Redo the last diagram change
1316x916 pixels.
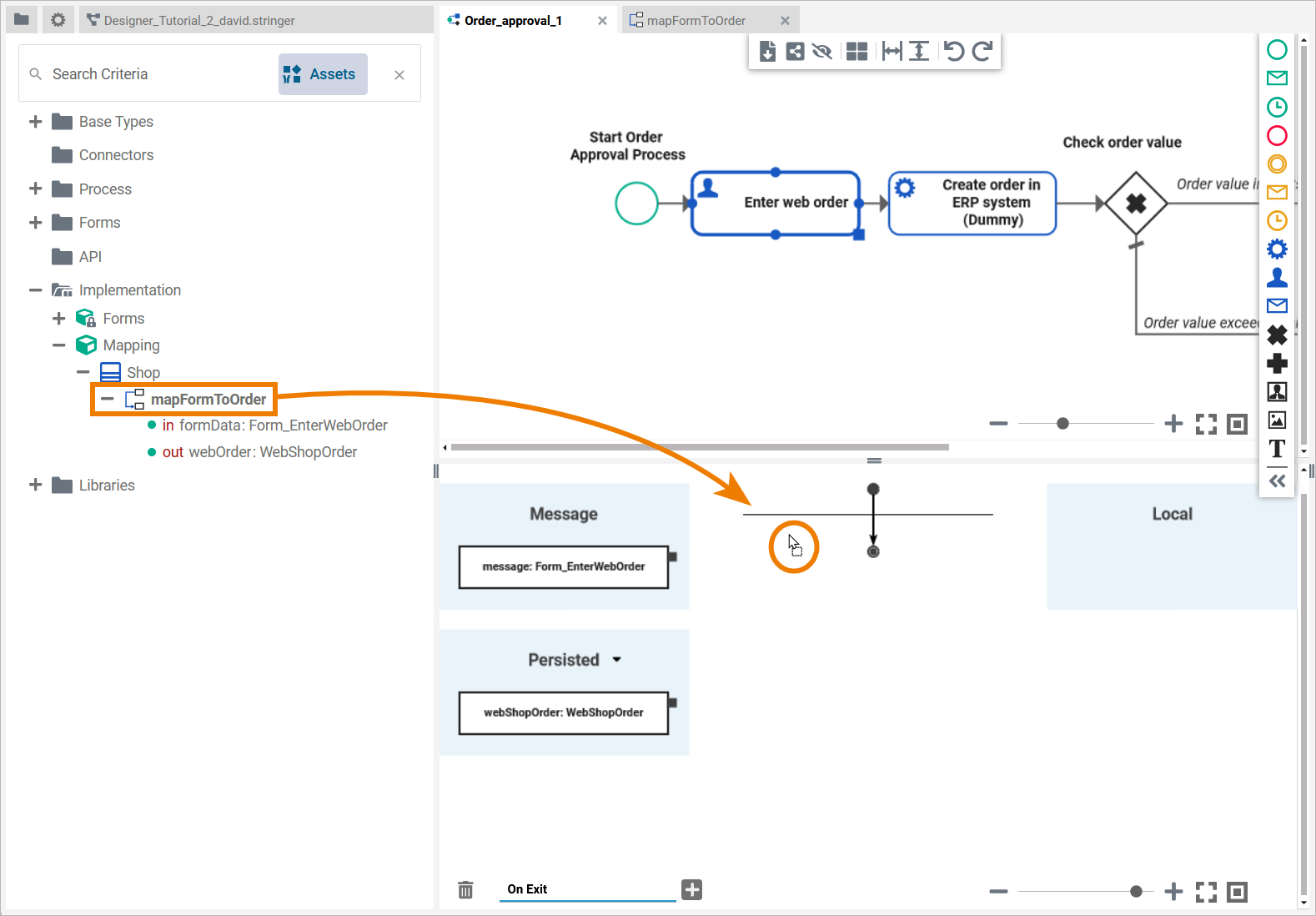coord(982,52)
